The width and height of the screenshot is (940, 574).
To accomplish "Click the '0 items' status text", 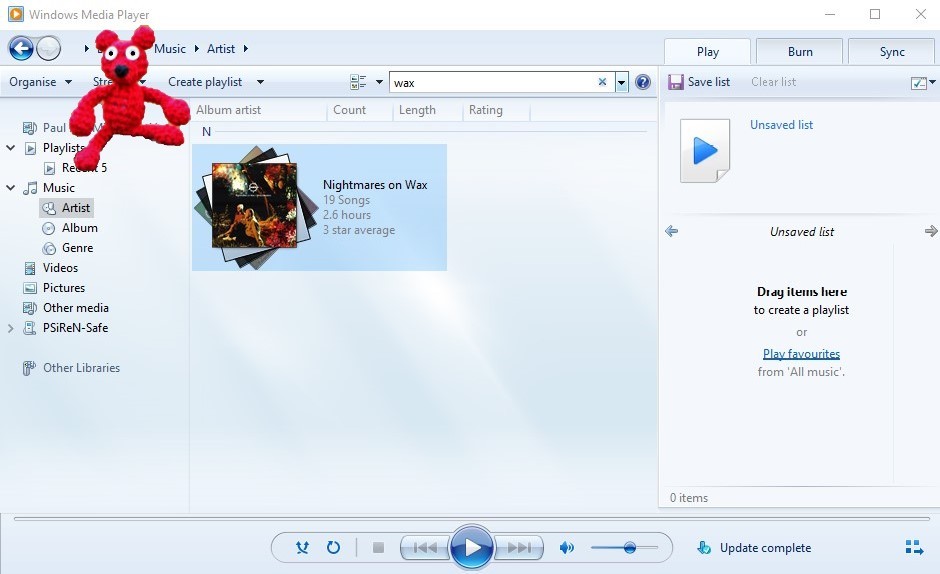I will [689, 498].
